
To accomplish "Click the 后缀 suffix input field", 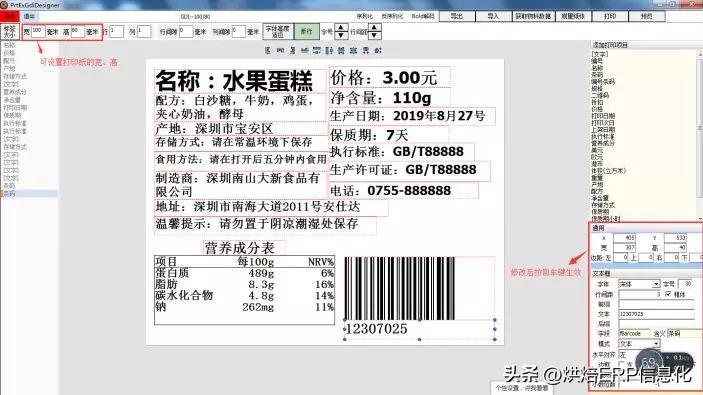I will click(x=656, y=324).
